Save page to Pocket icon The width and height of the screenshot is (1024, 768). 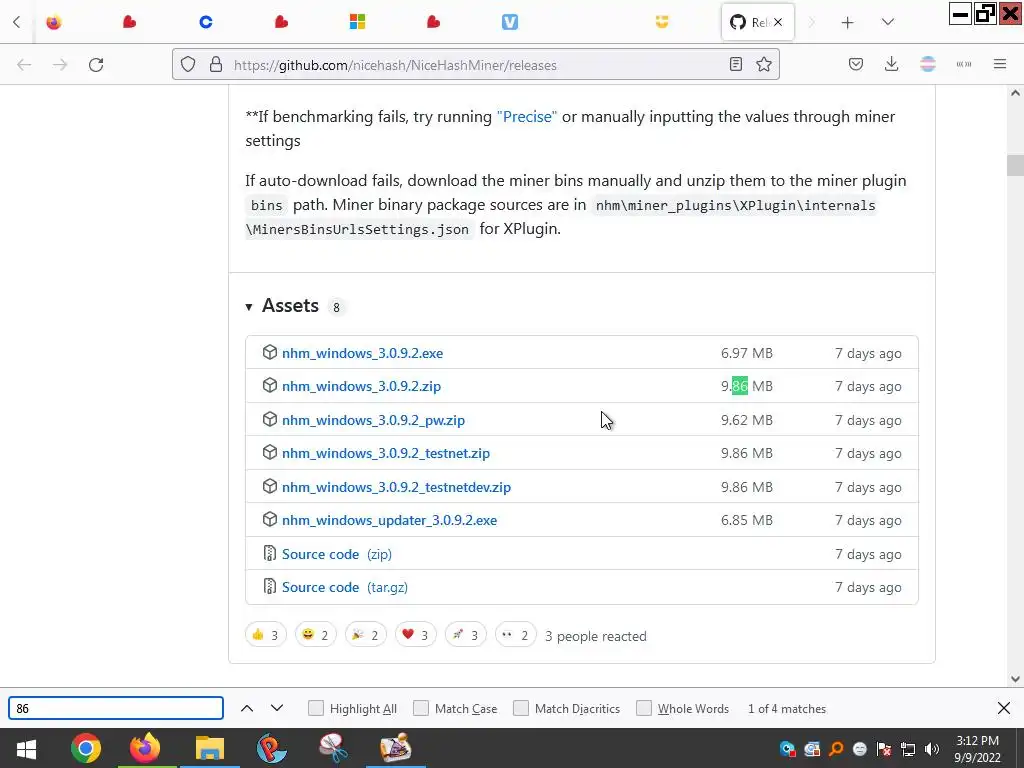click(x=856, y=64)
